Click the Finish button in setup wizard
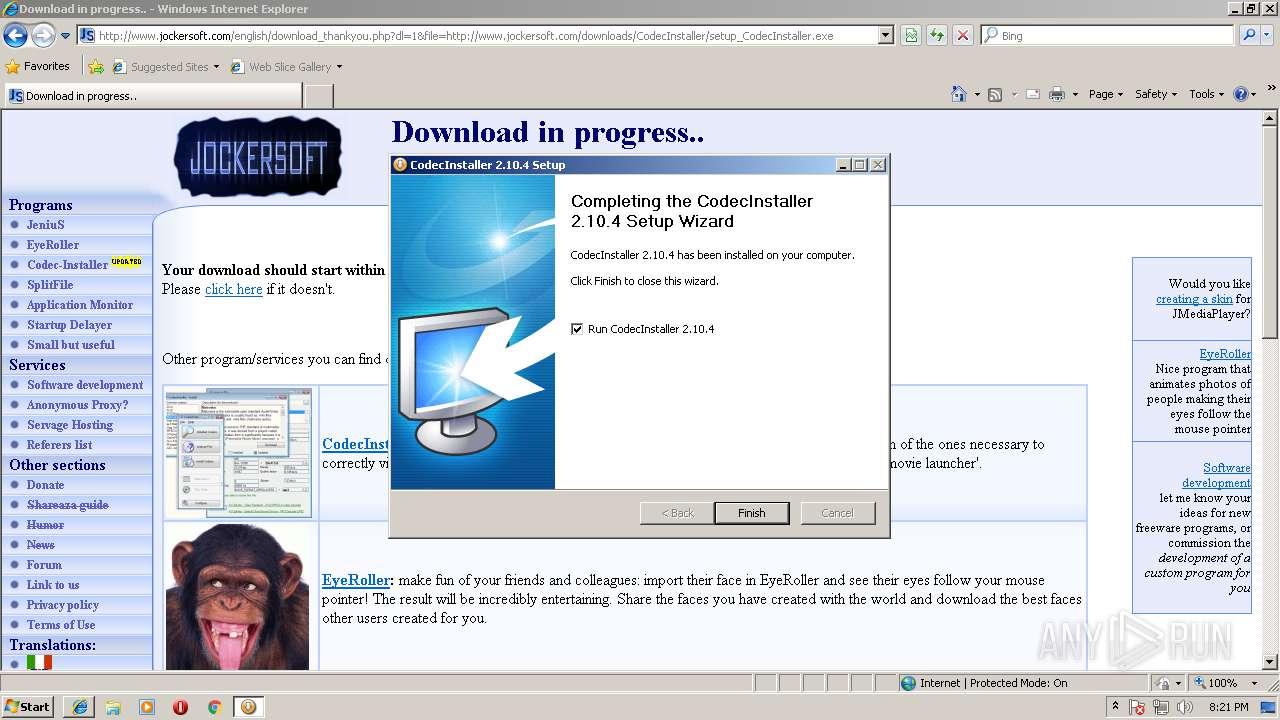This screenshot has height=720, width=1280. point(752,513)
